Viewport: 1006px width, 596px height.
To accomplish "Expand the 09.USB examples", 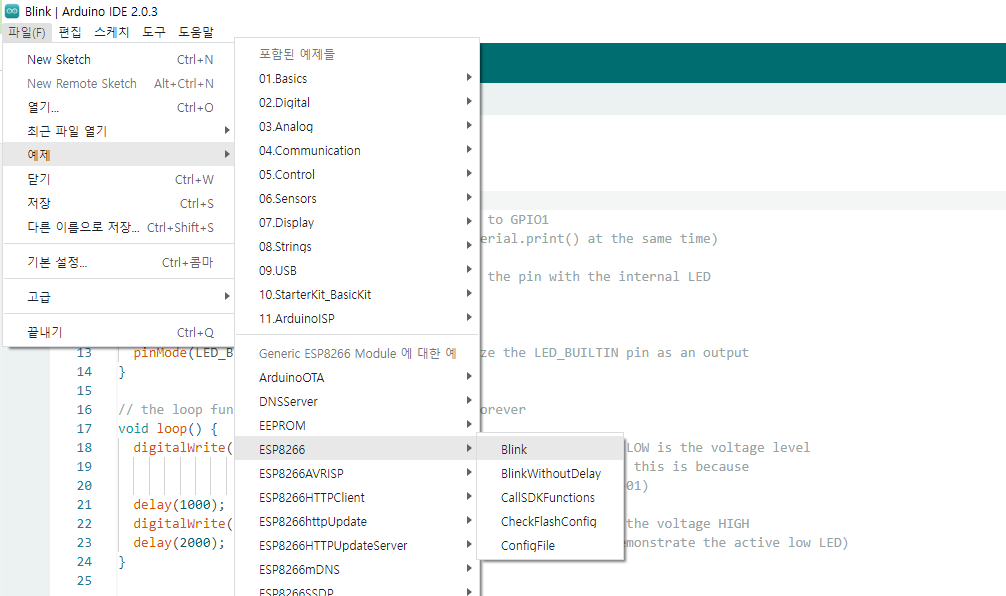I will [x=357, y=271].
